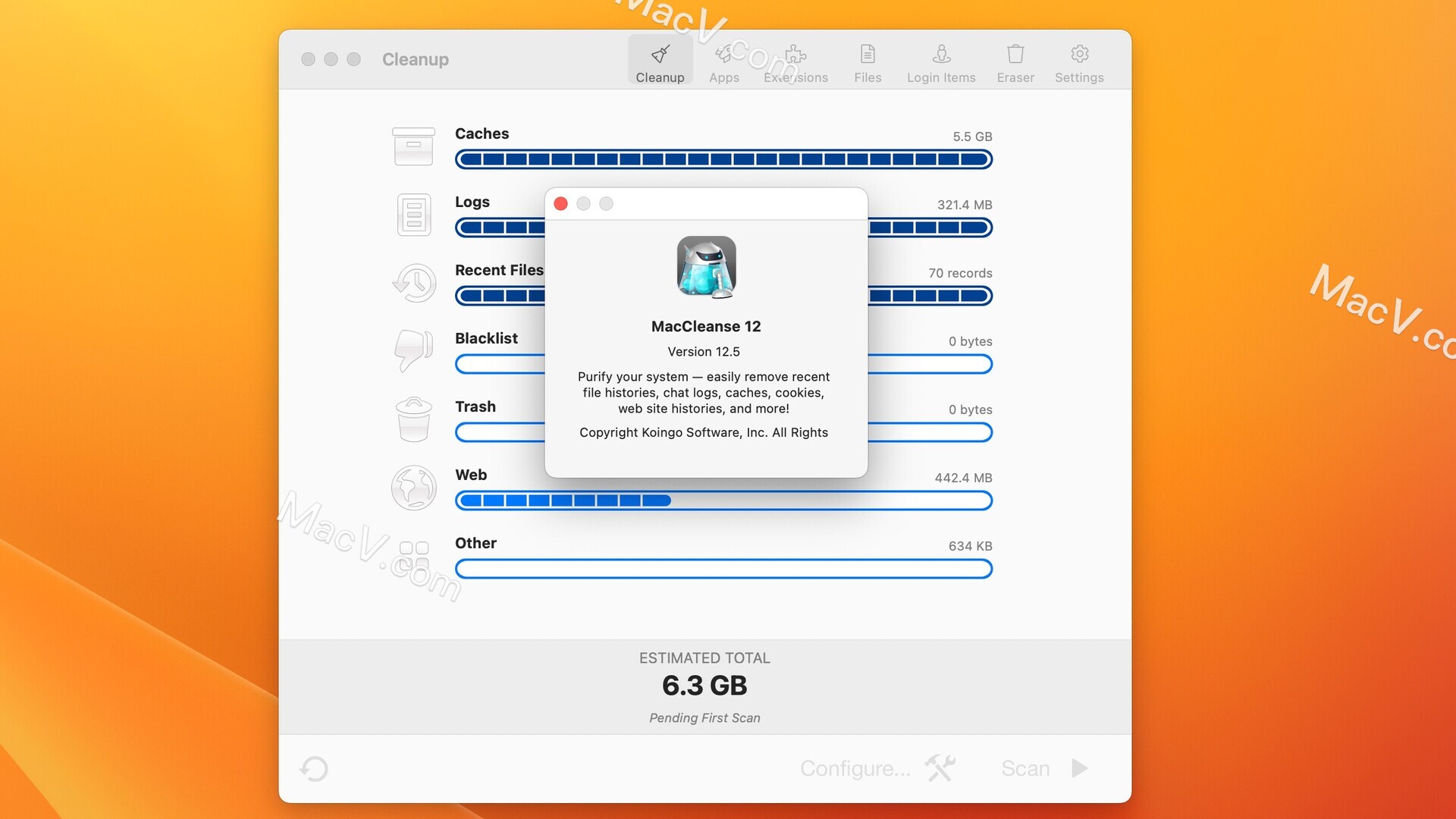Click the 70 records value
Screen dimensions: 1456x819
click(x=960, y=273)
